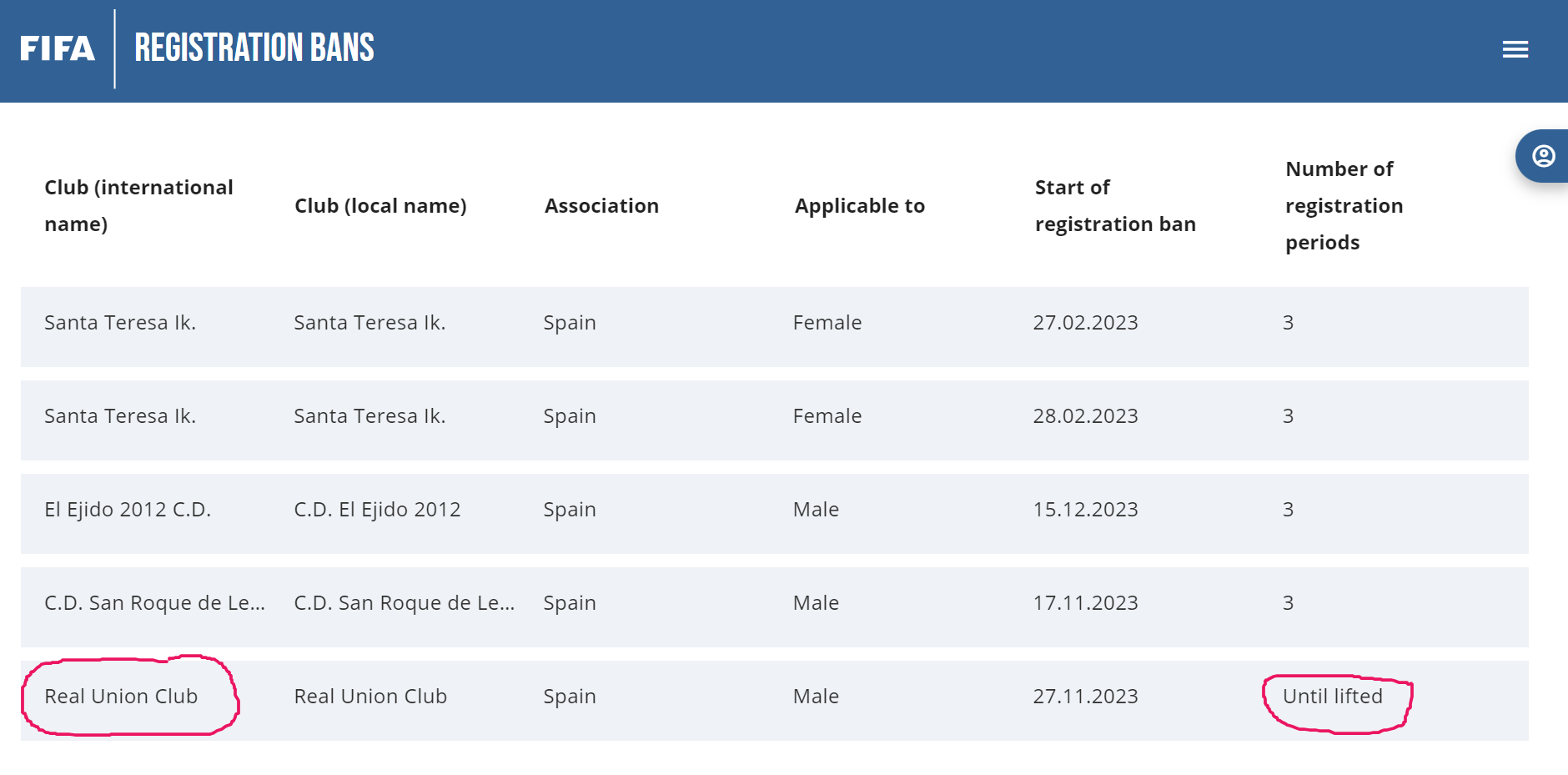Click the truncated C.D. San Roque international name

154,603
